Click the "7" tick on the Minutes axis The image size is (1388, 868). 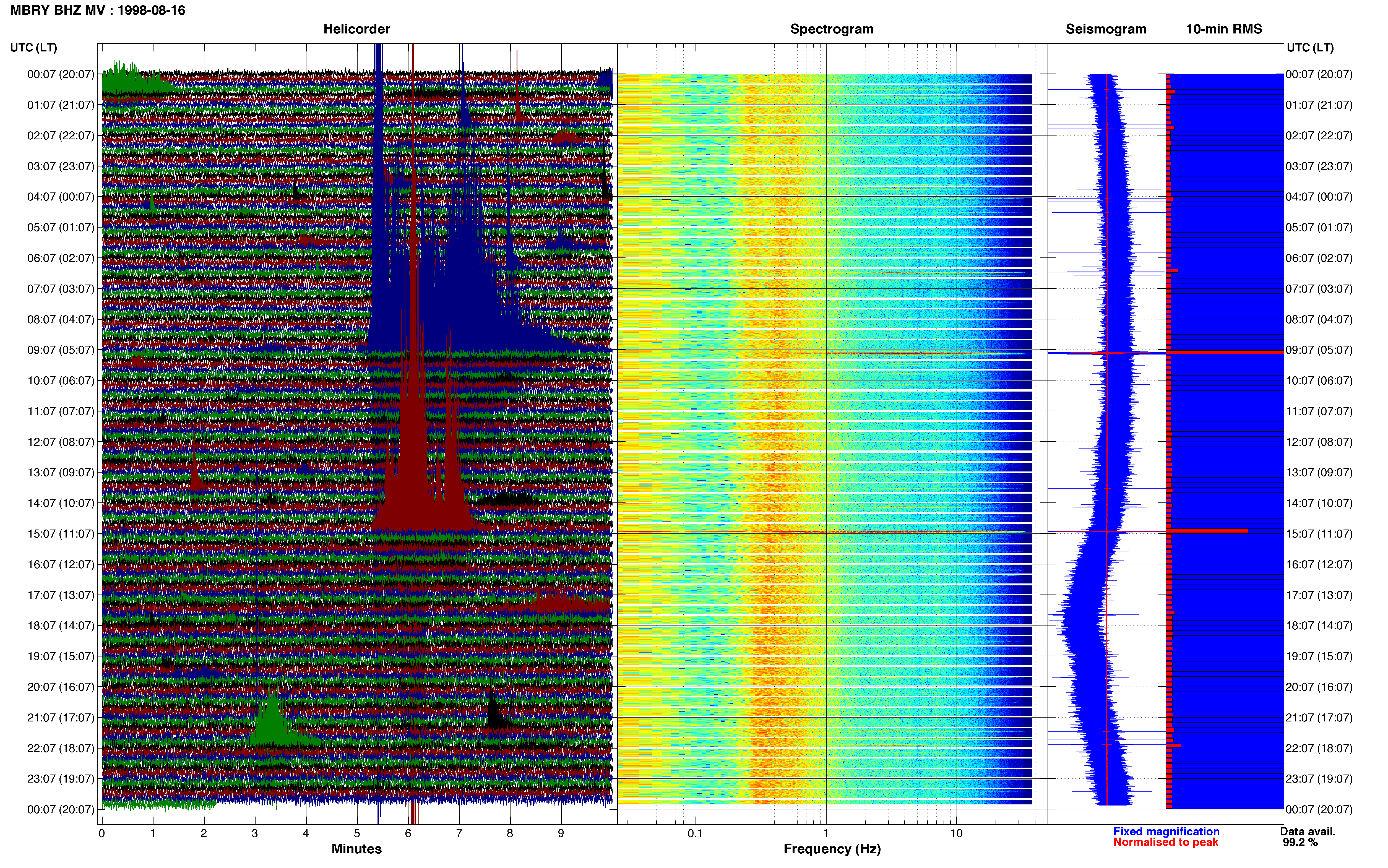point(459,833)
